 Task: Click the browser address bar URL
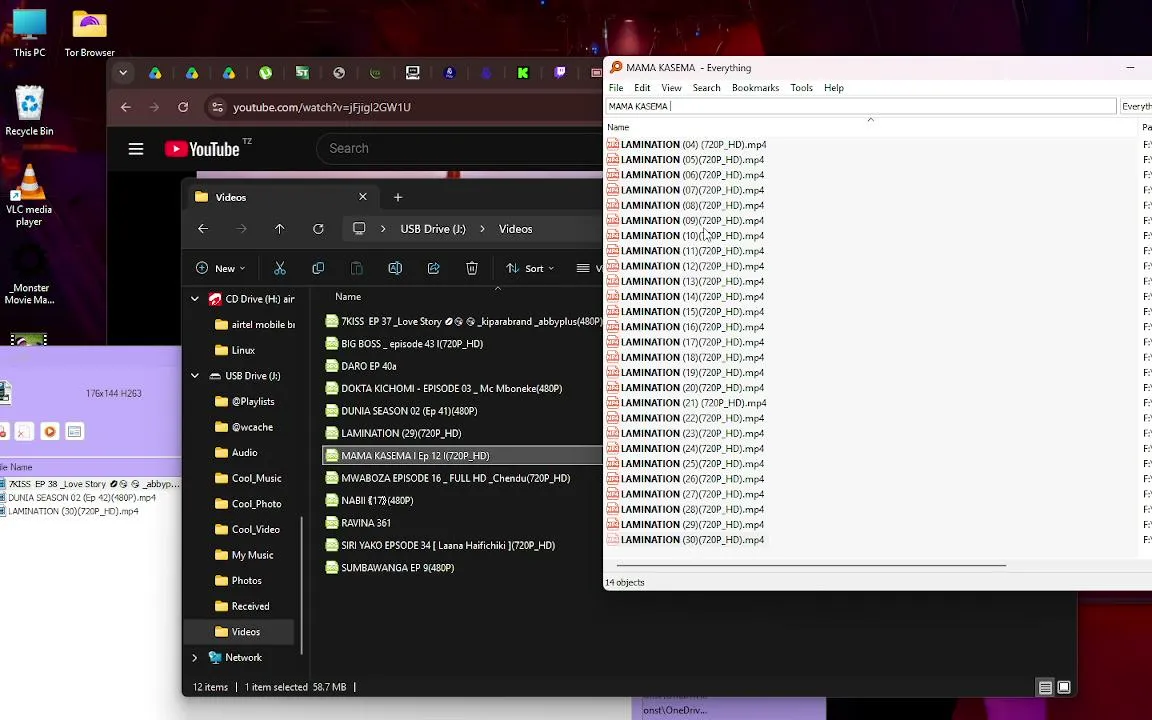(322, 107)
